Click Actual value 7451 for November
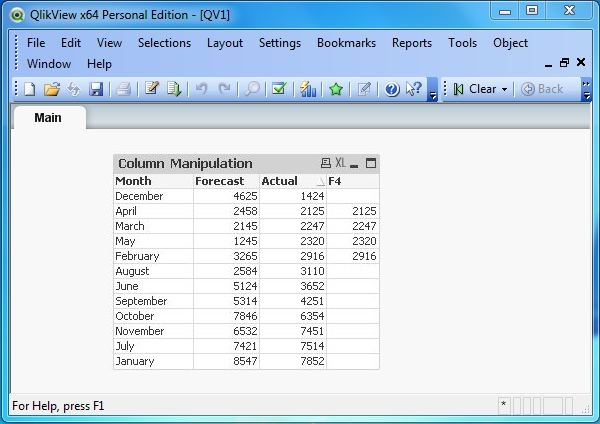The image size is (600, 424). (x=293, y=331)
